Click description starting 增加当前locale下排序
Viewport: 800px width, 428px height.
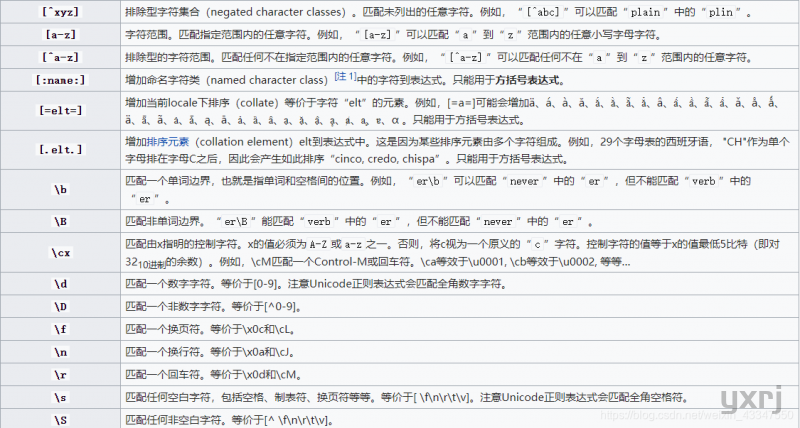(452, 111)
